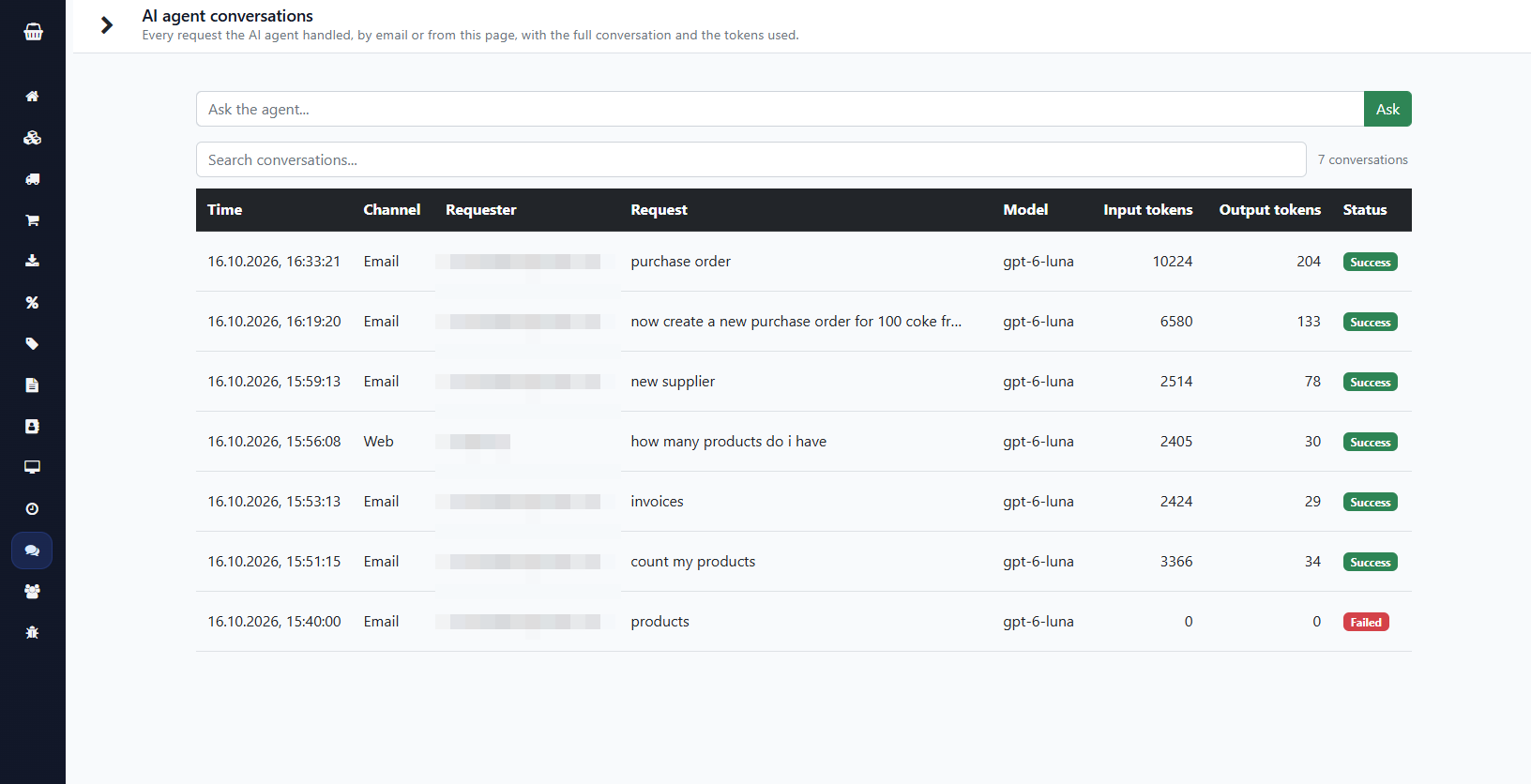Click the Output tokens column header
Screen dimensions: 1531x784
click(1270, 210)
